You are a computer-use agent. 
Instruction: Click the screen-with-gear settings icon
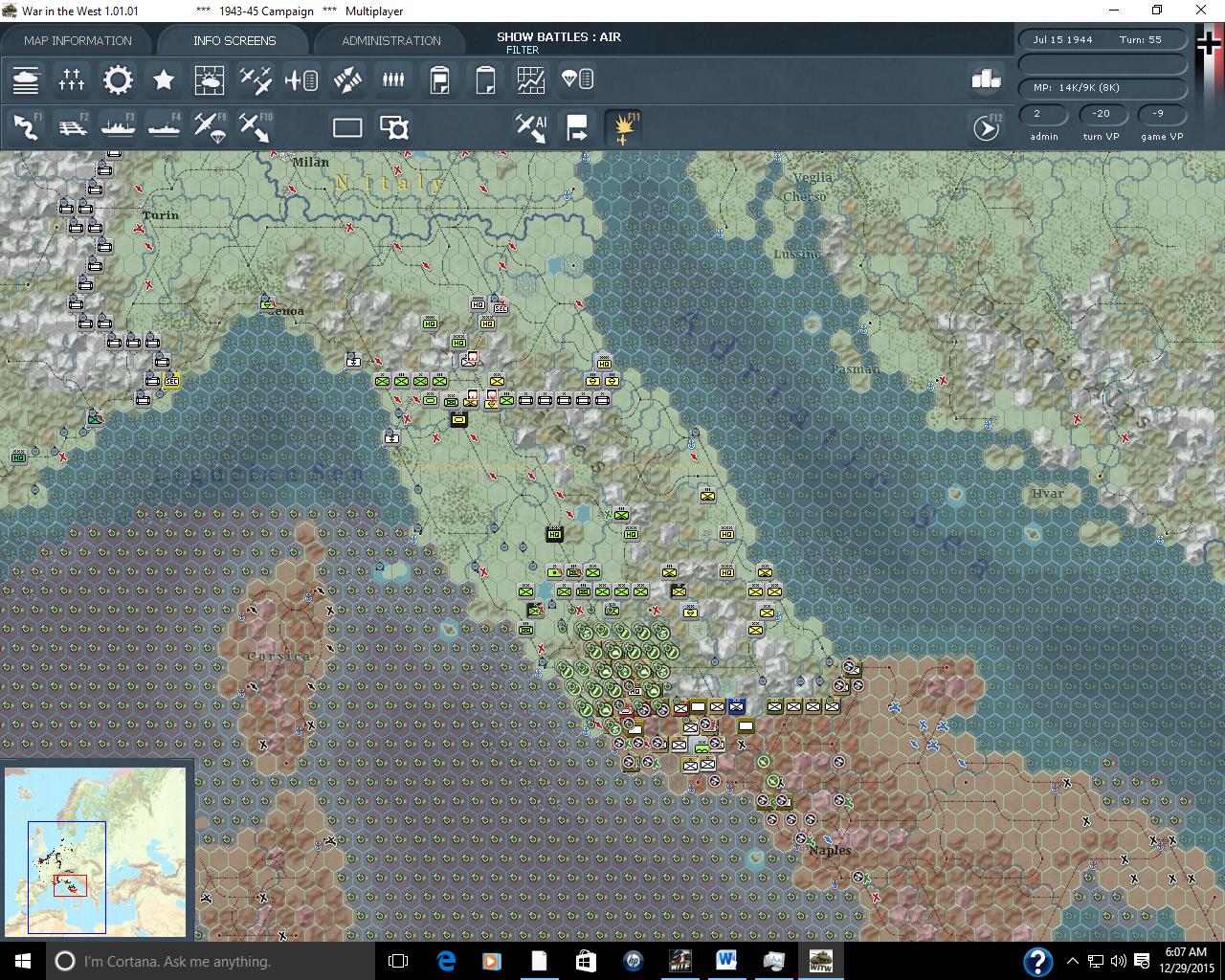[393, 127]
